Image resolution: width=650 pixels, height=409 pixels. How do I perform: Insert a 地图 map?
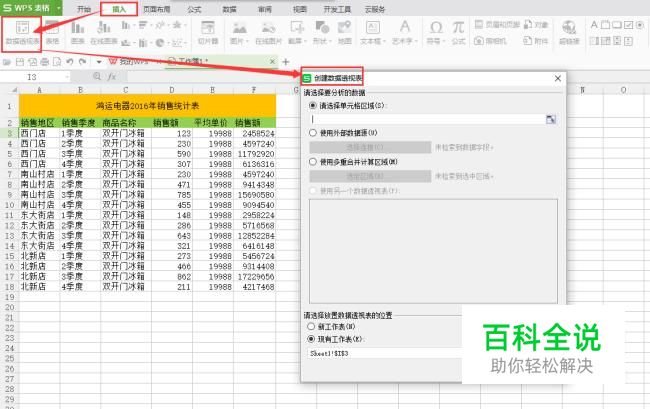point(344,28)
